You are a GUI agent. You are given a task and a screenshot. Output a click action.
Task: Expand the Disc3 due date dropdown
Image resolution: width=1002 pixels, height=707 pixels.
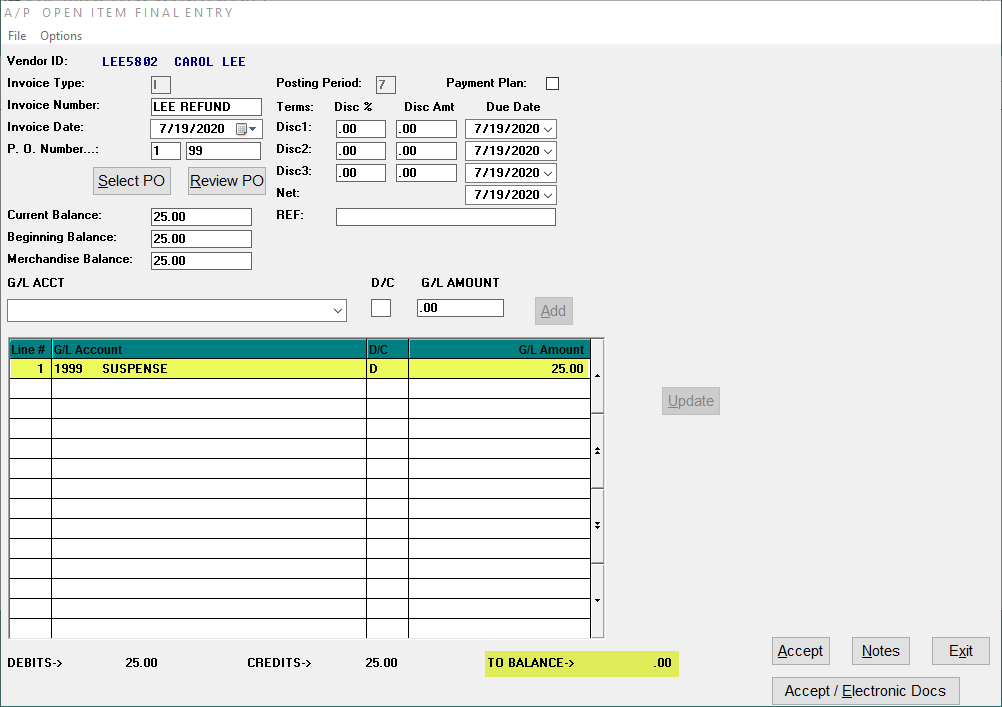pos(547,172)
